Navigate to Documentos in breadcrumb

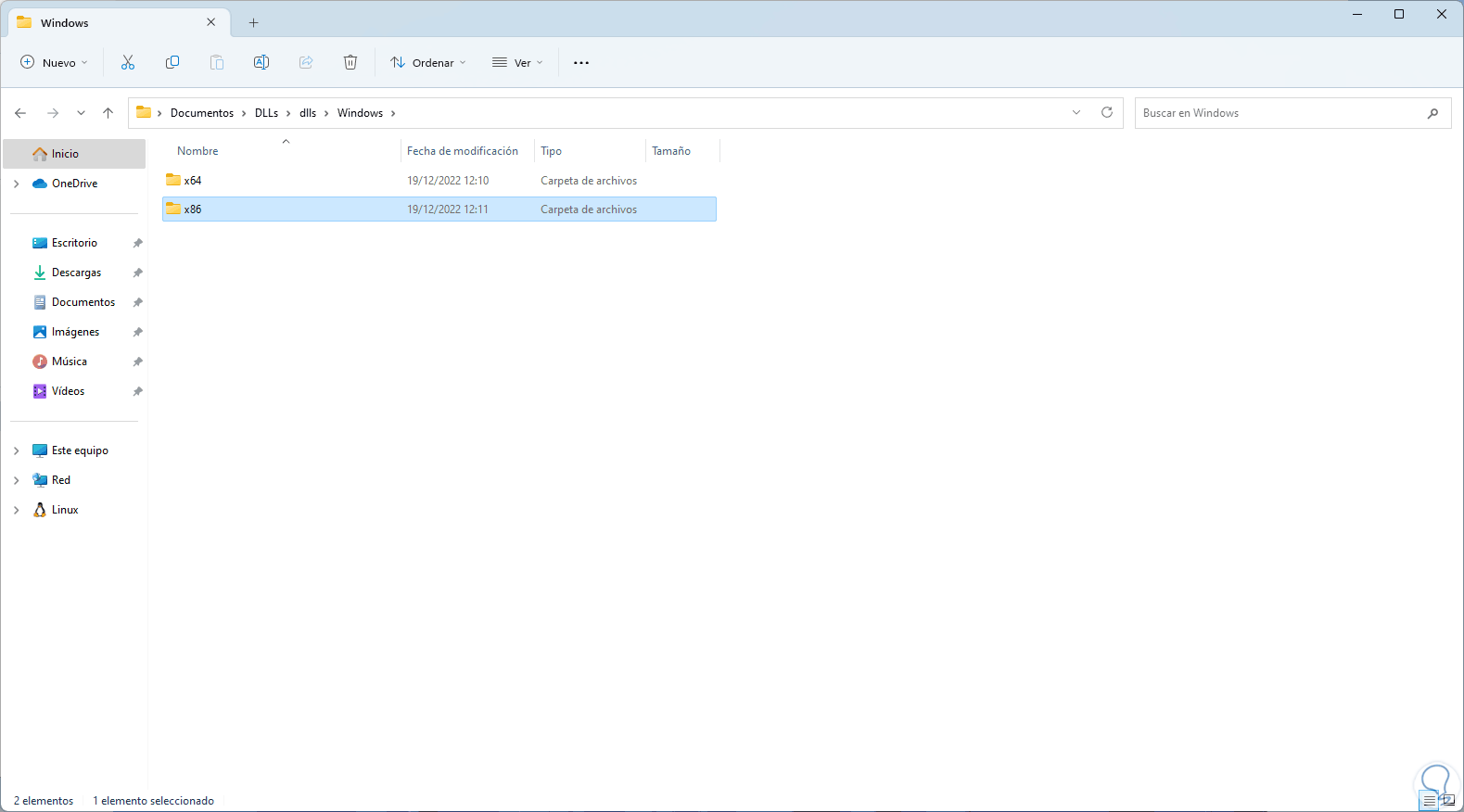[x=202, y=113]
